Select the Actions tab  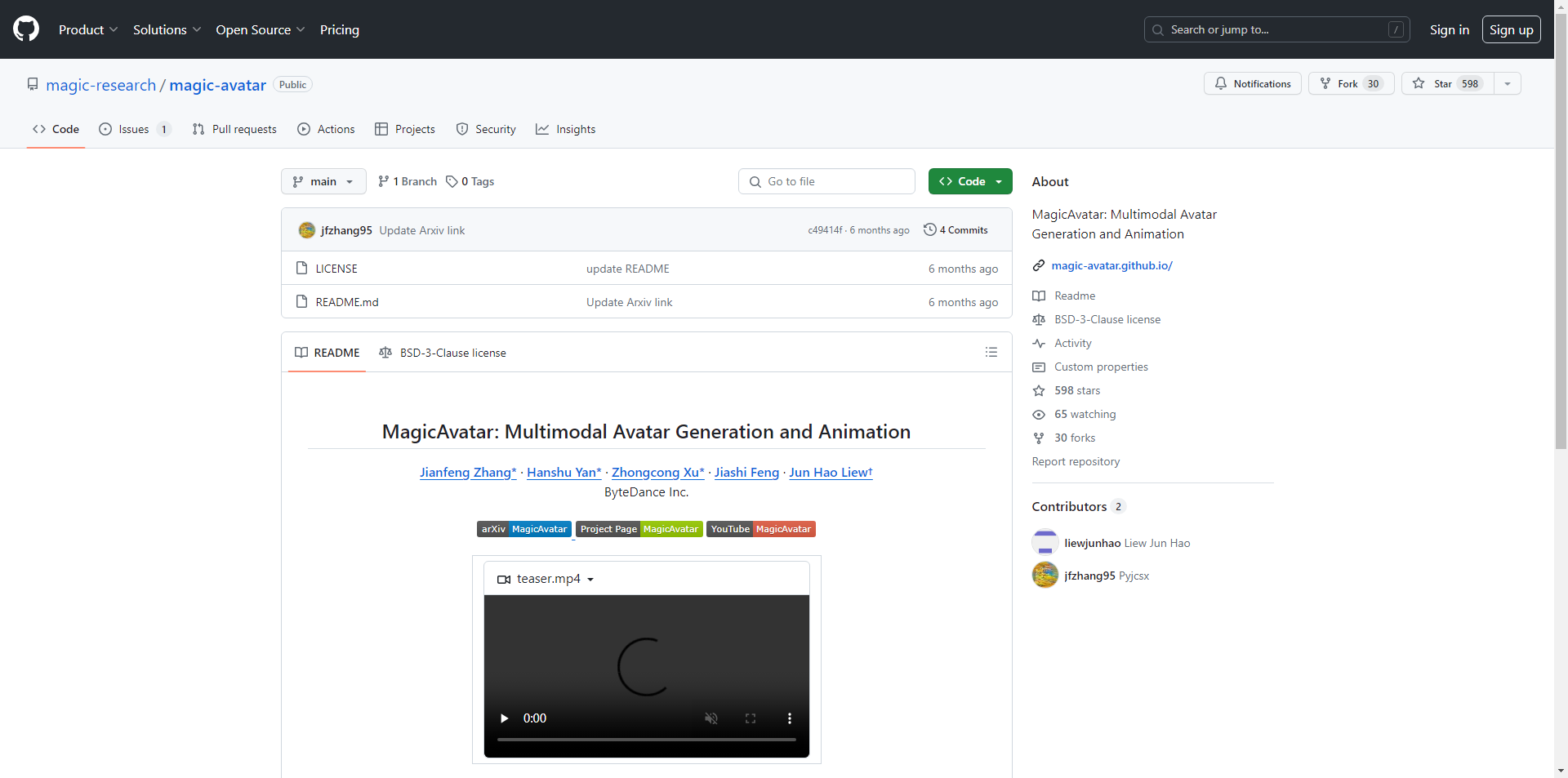(x=326, y=129)
